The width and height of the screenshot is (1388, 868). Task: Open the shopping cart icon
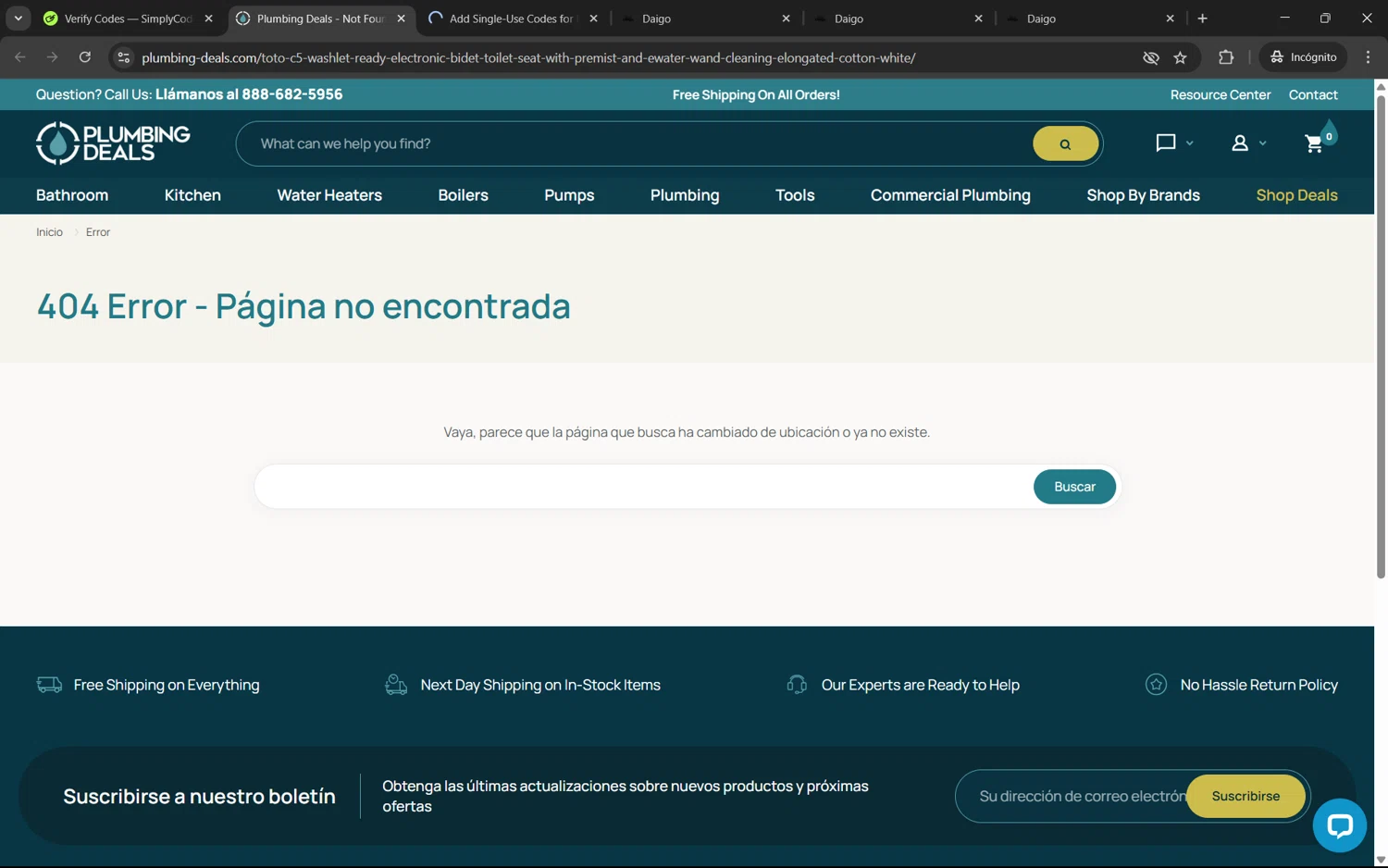[1314, 143]
